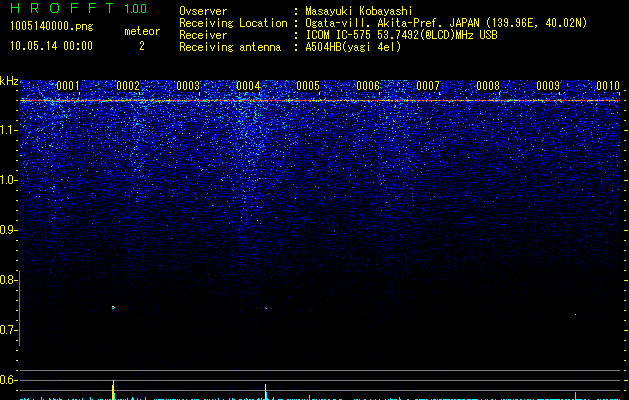Click the kHz axis unit label

[x=9, y=81]
